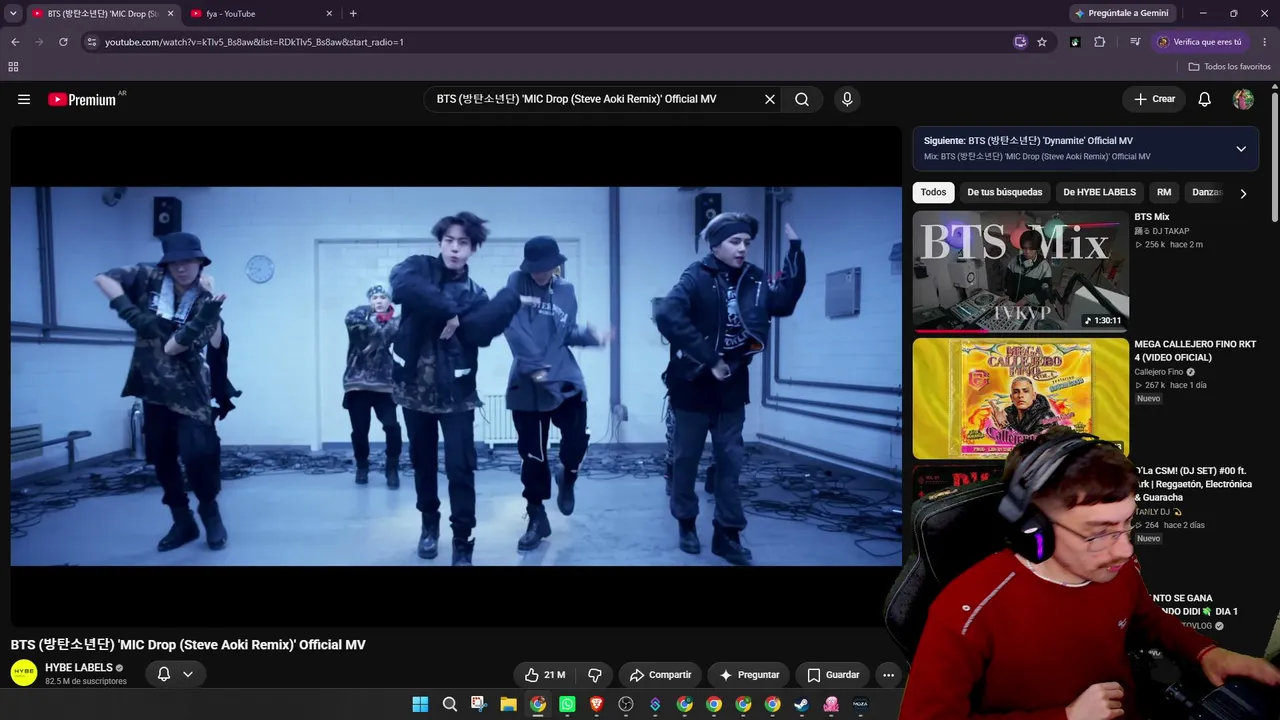Open WhatsApp from the taskbar
The width and height of the screenshot is (1280, 720).
coord(567,704)
